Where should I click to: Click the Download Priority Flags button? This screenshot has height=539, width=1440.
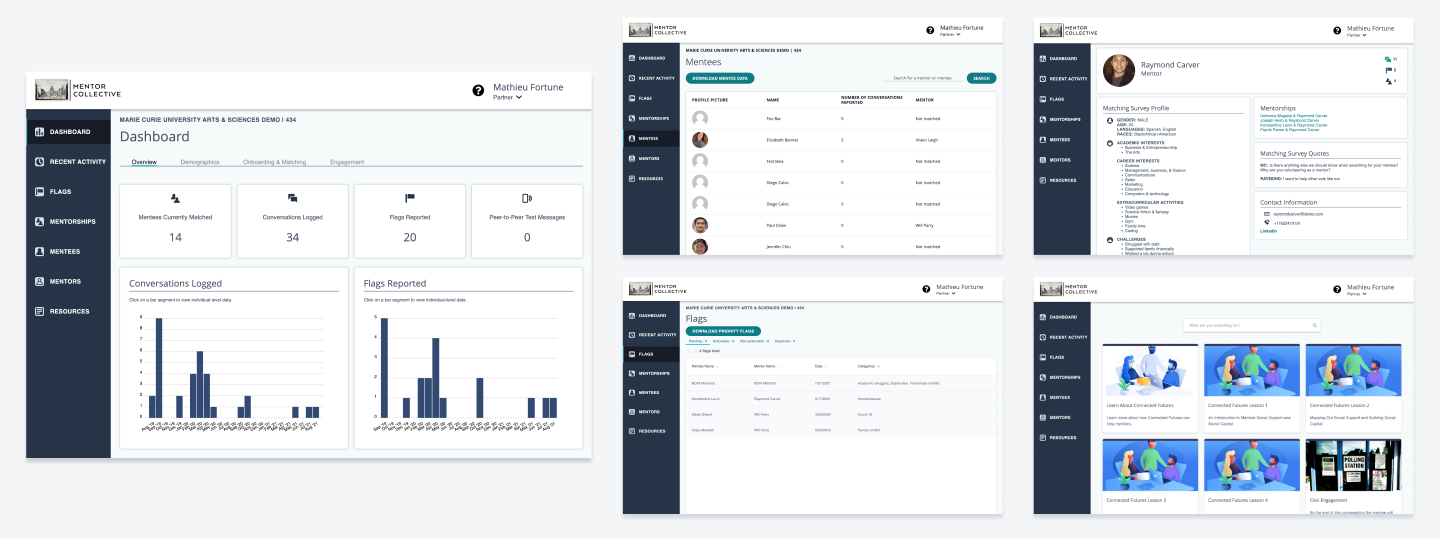723,331
